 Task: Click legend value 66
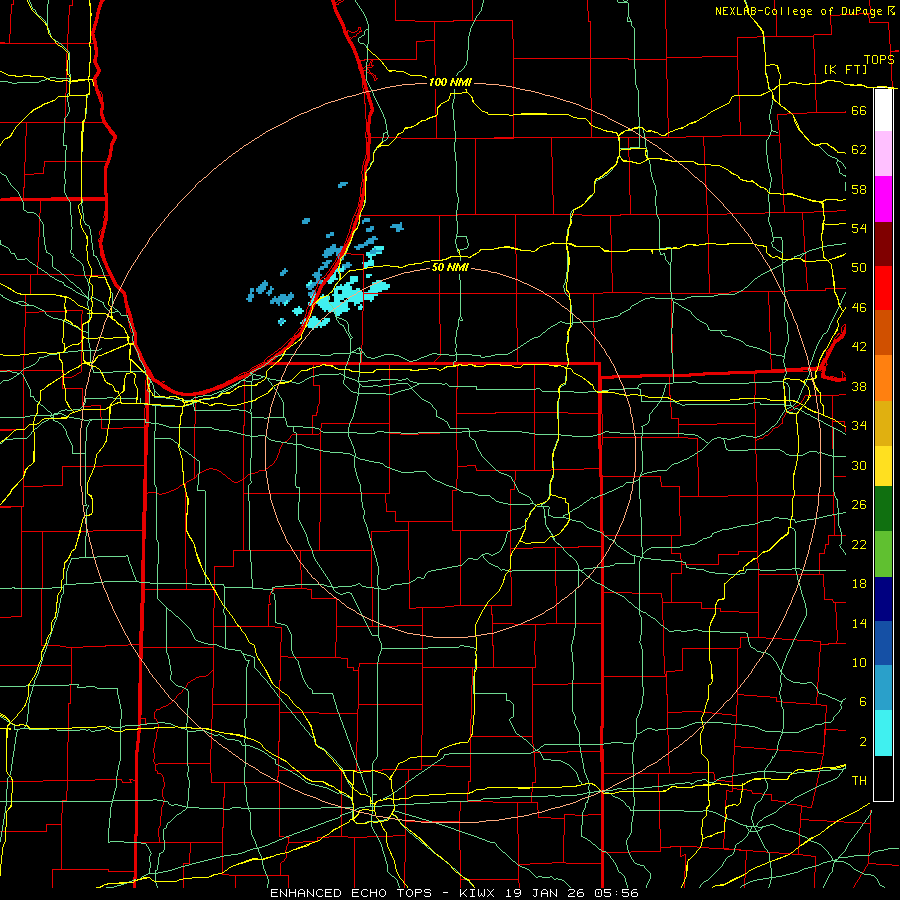[x=859, y=110]
